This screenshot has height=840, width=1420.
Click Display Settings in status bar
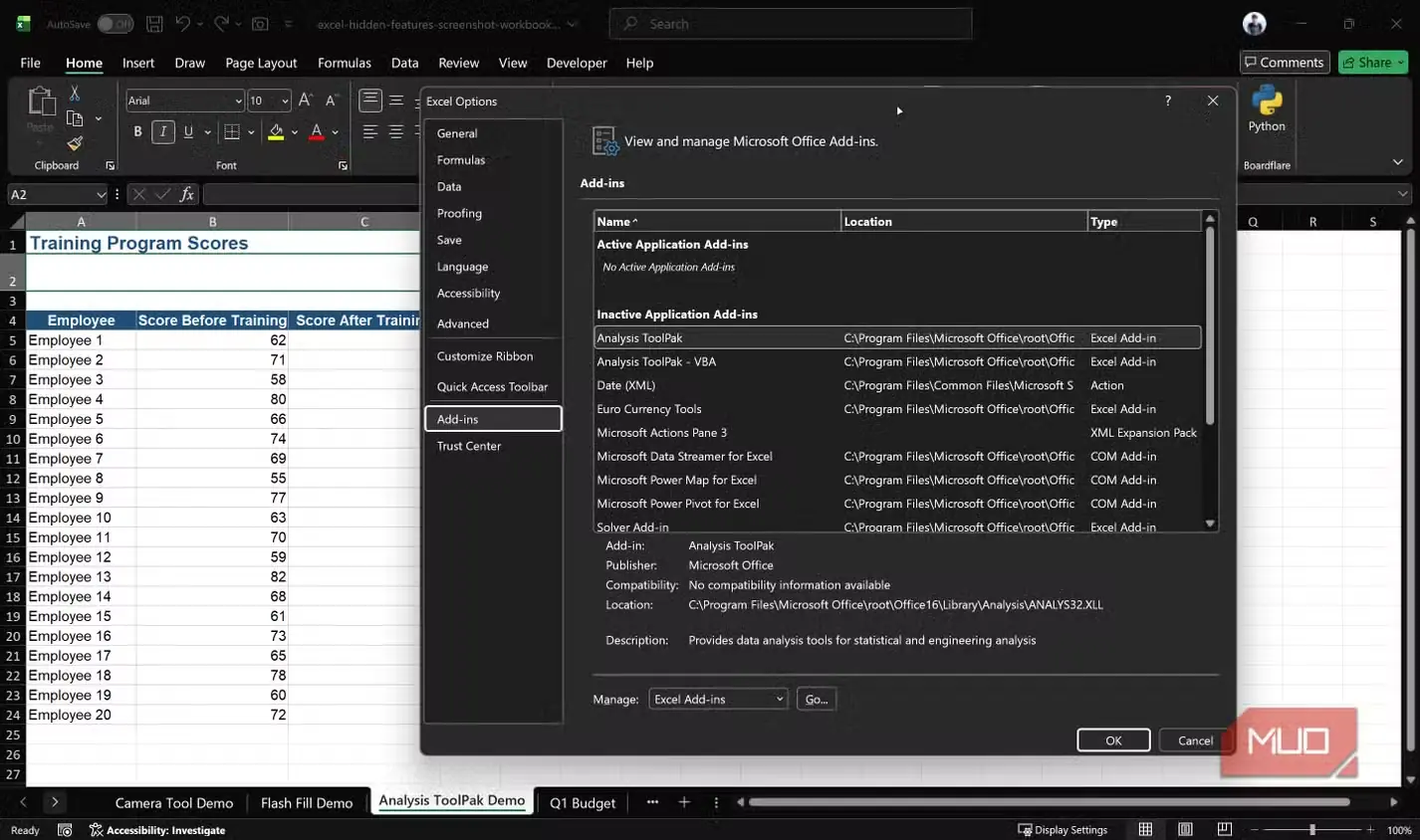coord(1063,830)
